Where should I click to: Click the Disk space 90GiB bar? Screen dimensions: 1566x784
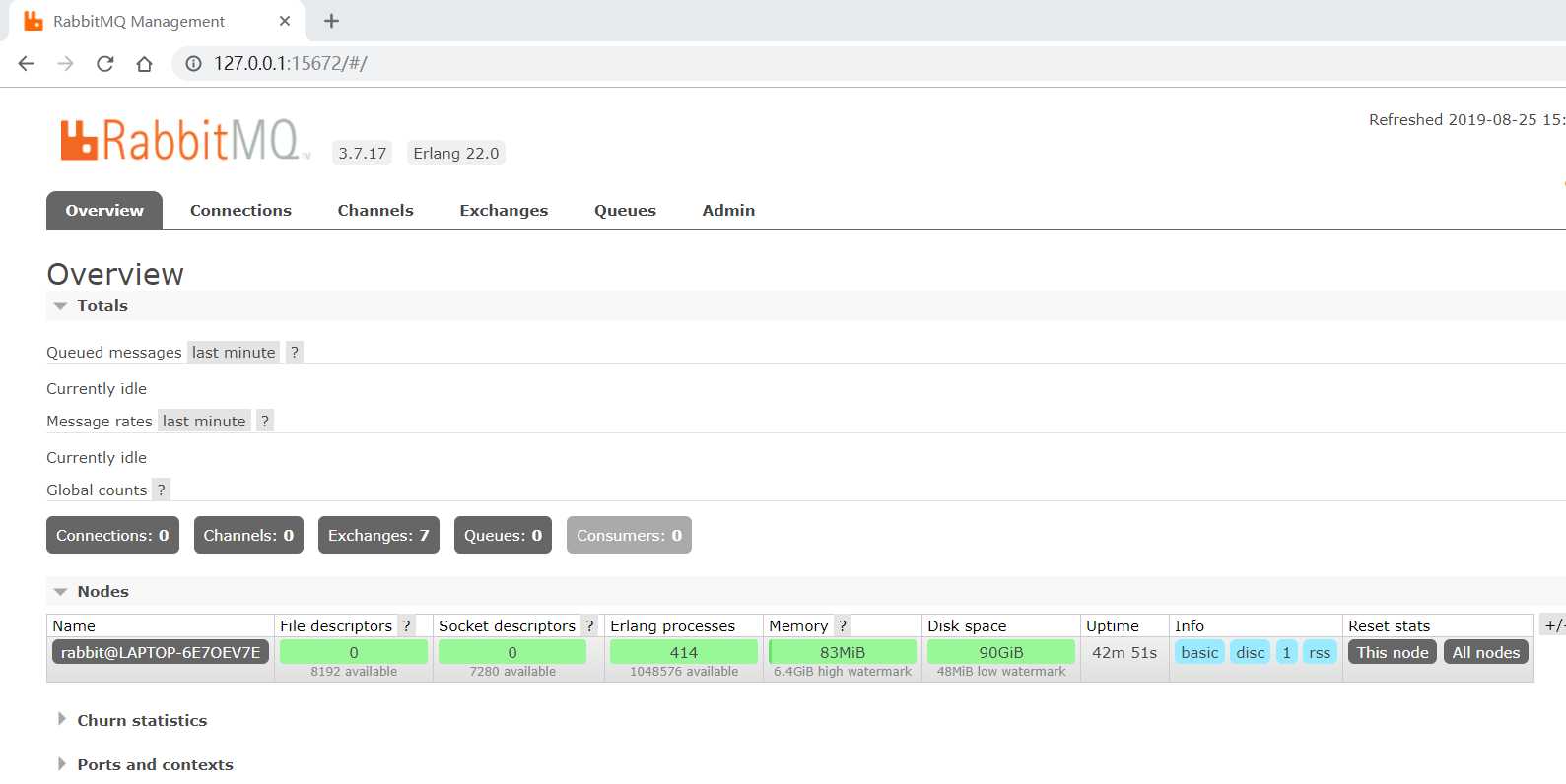(x=1001, y=652)
